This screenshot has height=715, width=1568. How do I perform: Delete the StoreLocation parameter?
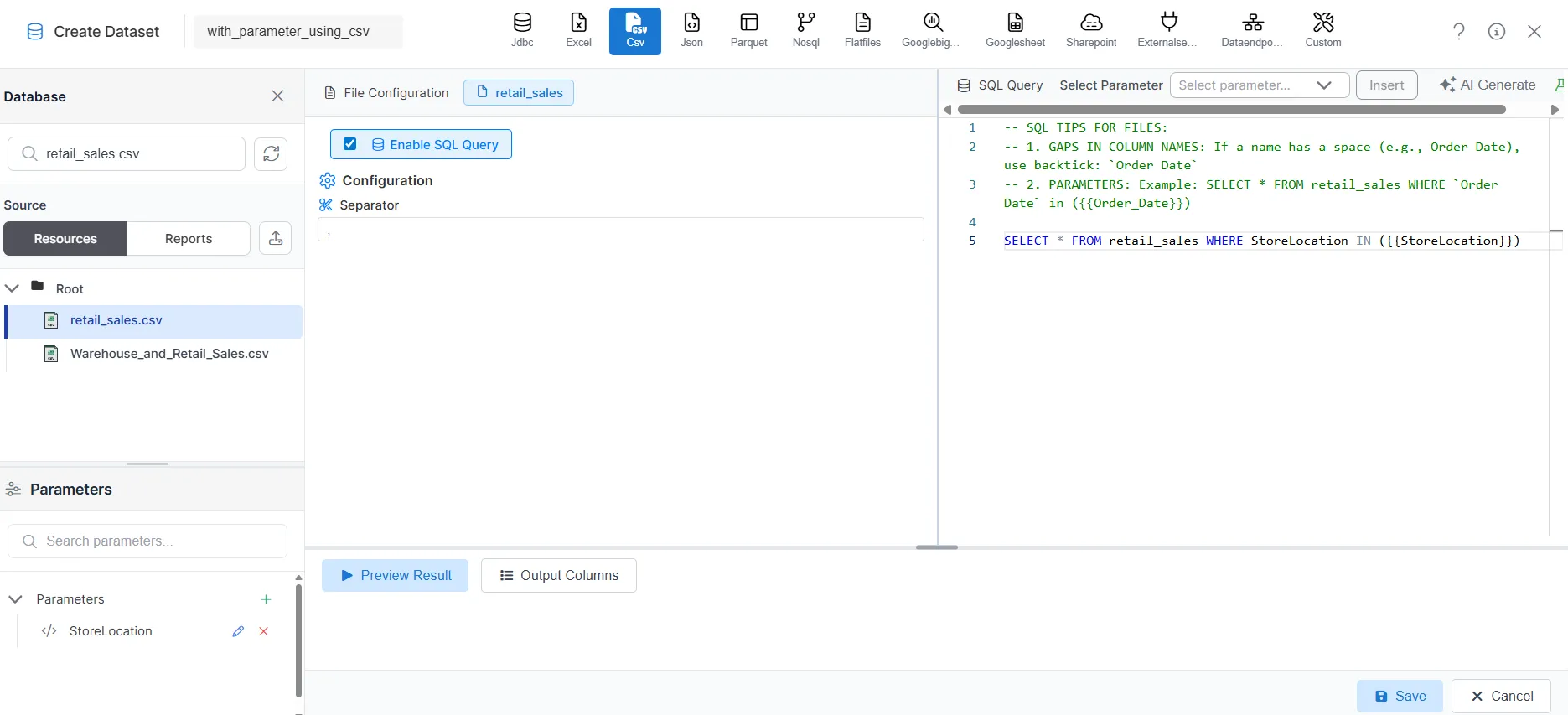point(264,631)
